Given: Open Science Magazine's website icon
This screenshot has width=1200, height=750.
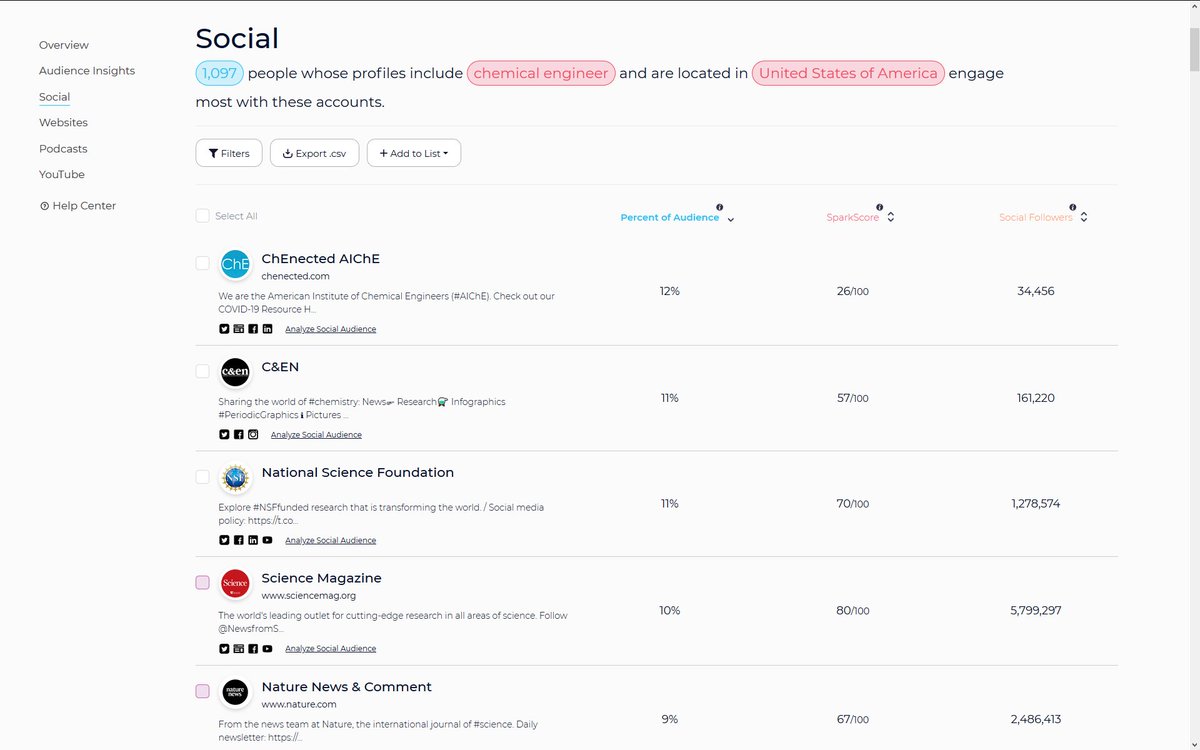Looking at the screenshot, I should (x=238, y=649).
